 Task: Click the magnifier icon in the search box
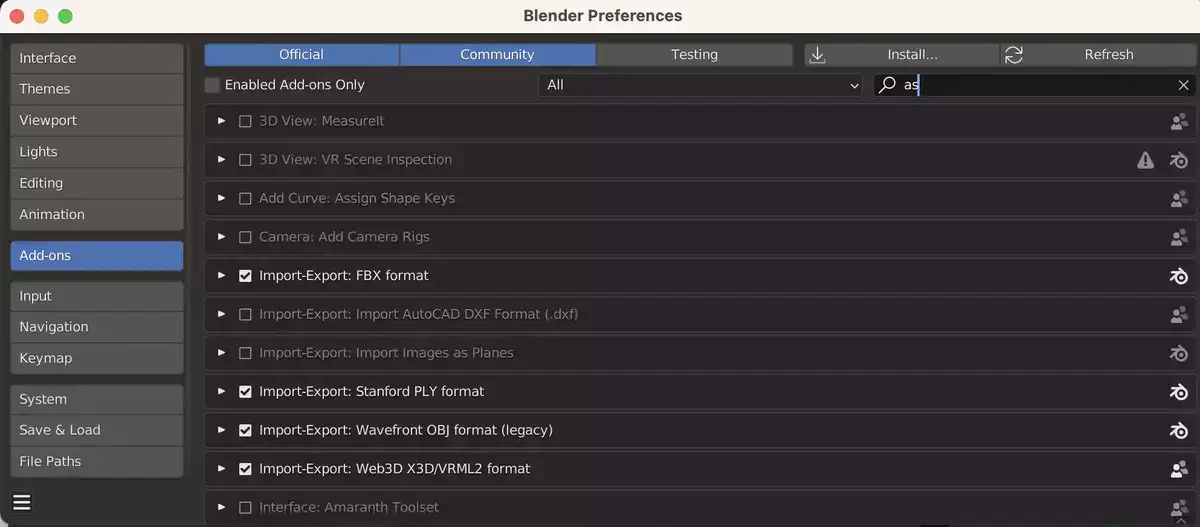(886, 85)
